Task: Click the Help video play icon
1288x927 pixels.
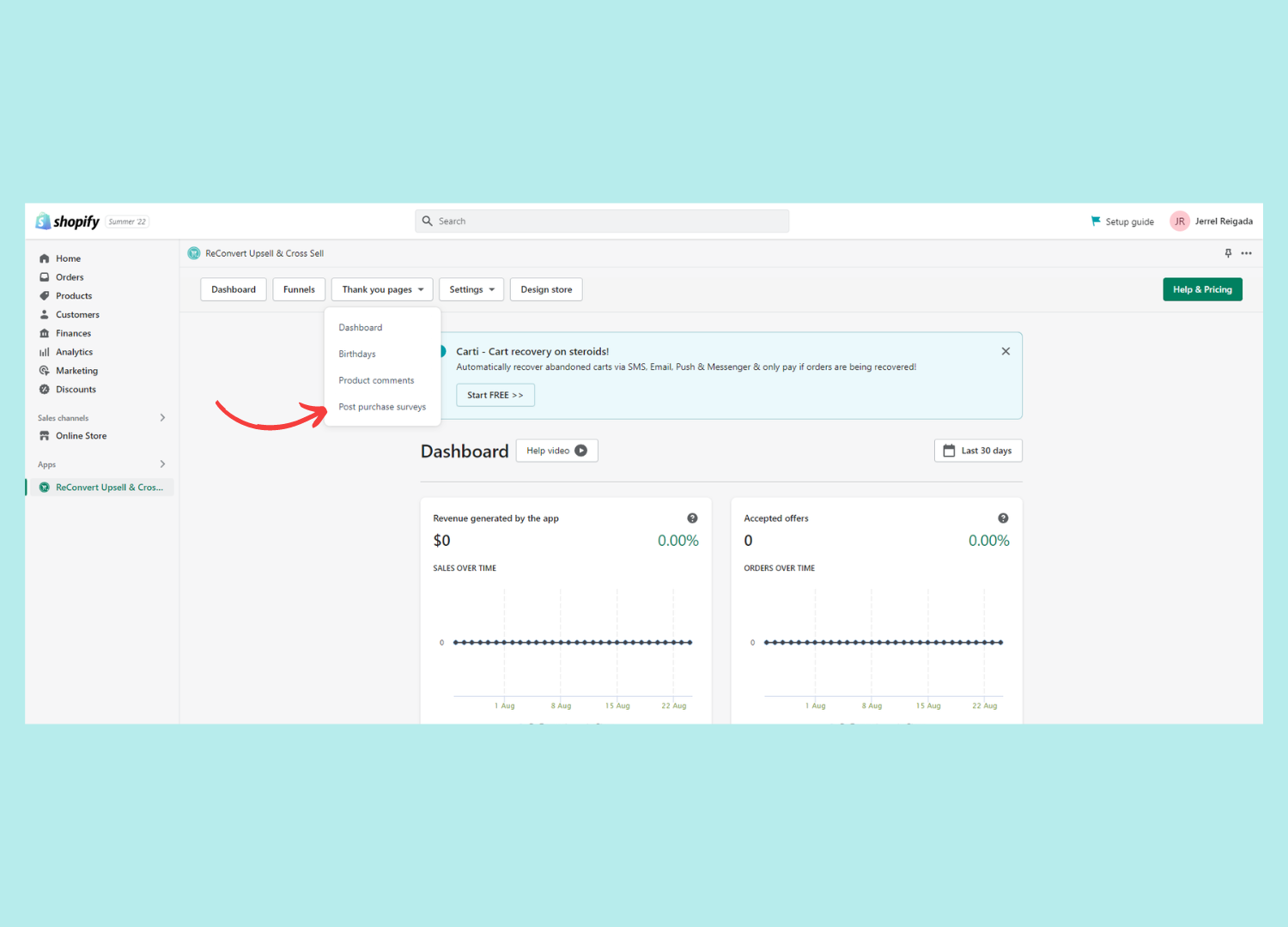Action: [581, 451]
